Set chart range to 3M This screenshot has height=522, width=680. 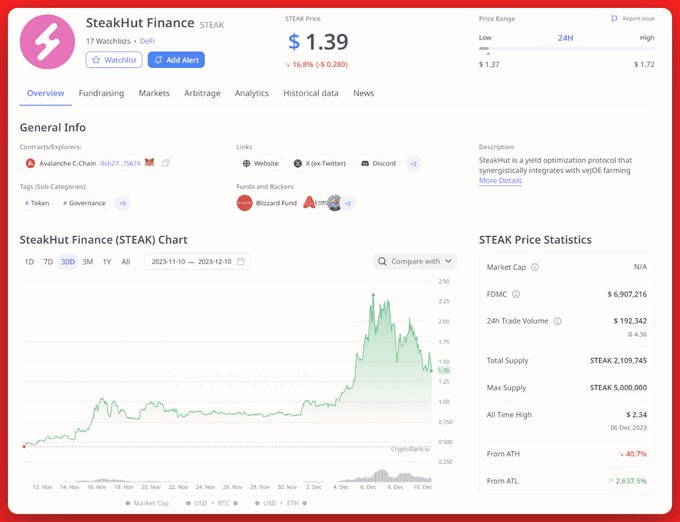coord(88,261)
